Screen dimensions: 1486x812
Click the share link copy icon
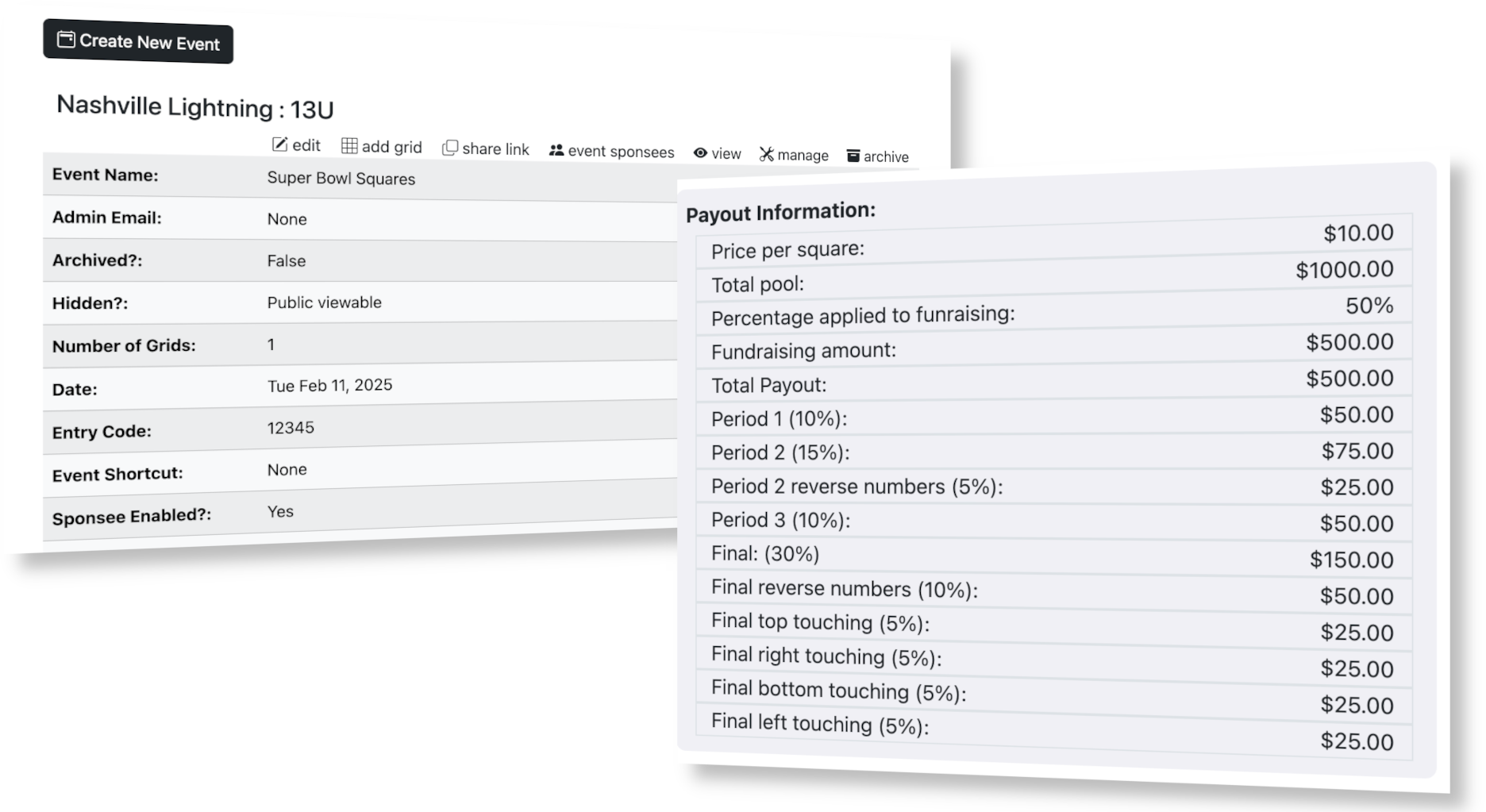click(x=450, y=148)
